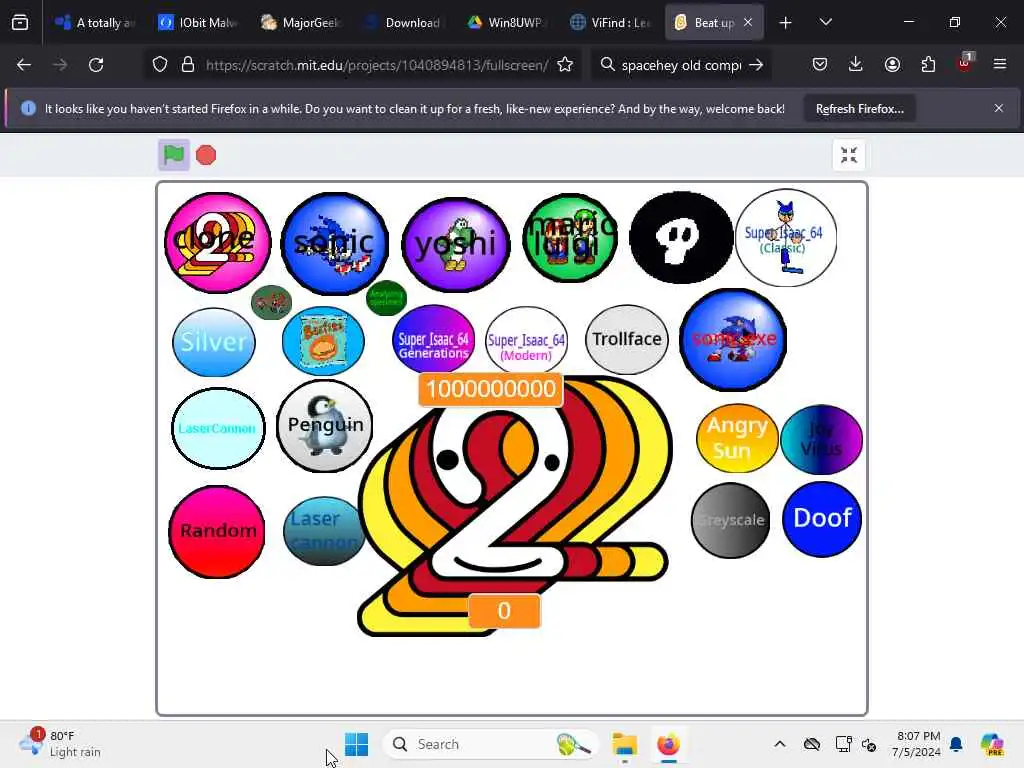The width and height of the screenshot is (1024, 768).
Task: Open File Explorer from taskbar
Action: [624, 744]
